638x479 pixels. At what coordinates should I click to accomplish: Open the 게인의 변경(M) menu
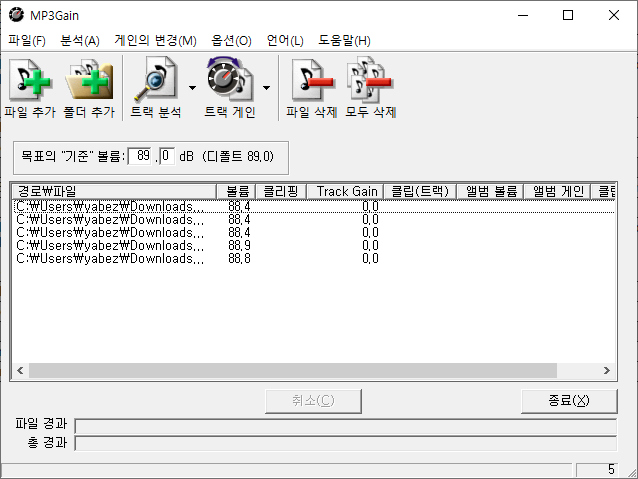tap(155, 40)
